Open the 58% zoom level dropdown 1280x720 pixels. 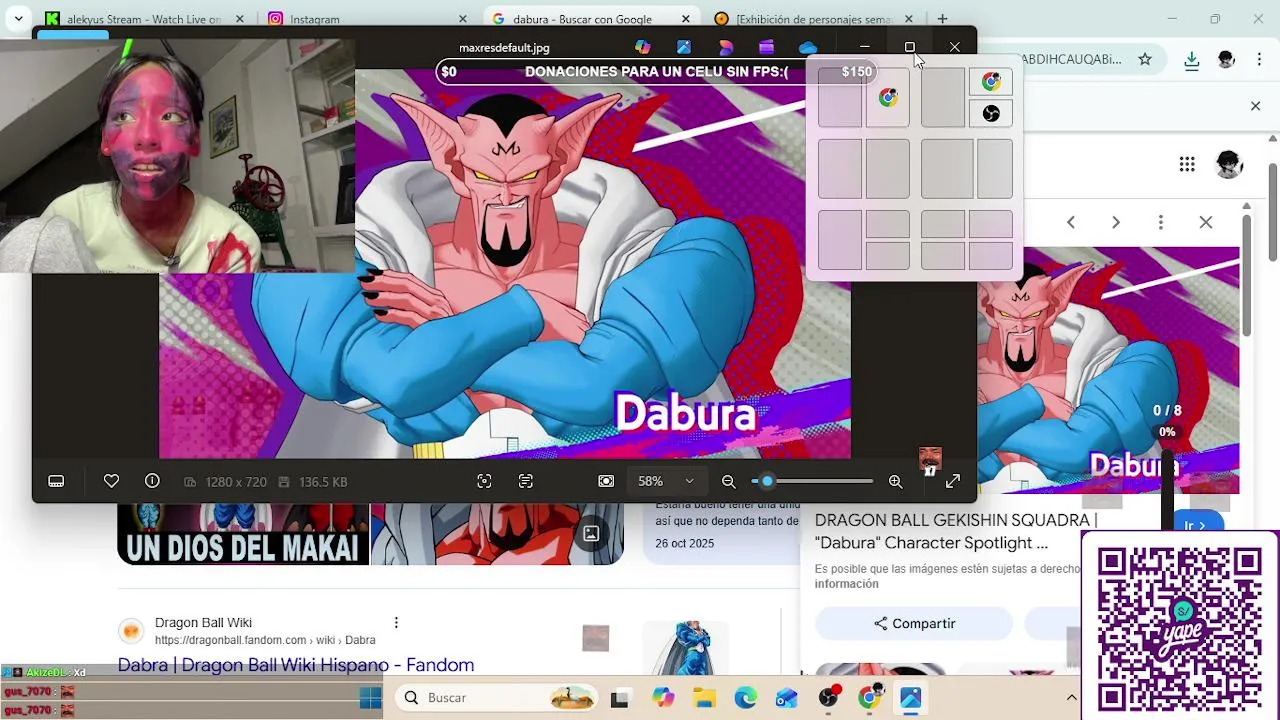click(x=666, y=481)
